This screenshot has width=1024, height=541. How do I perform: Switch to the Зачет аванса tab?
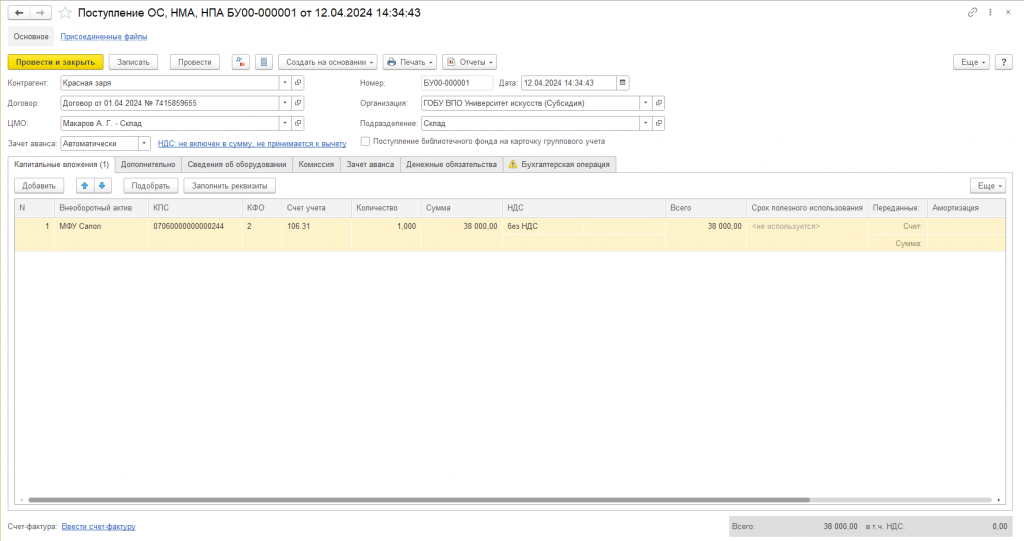pos(370,165)
